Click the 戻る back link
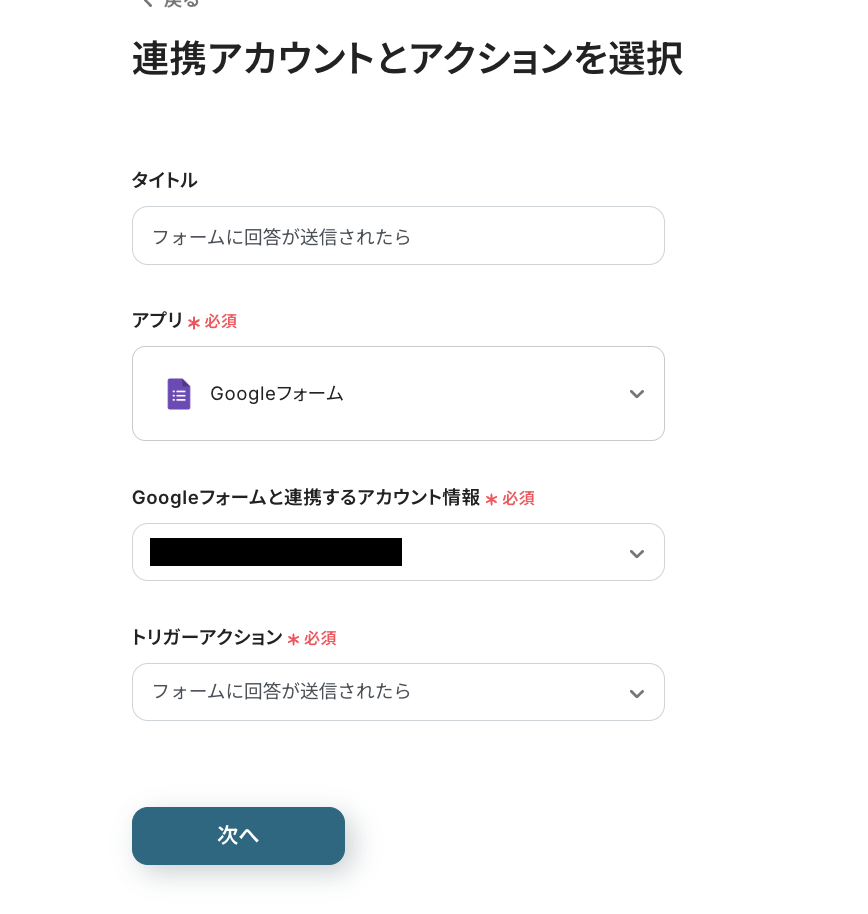Viewport: 868px width, 914px height. tap(181, 3)
